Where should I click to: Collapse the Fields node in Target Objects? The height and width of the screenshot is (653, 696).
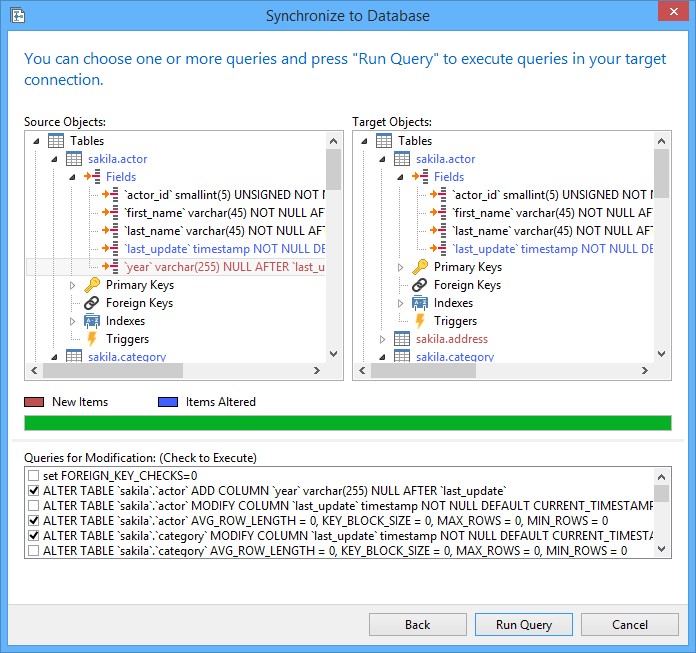pos(400,177)
